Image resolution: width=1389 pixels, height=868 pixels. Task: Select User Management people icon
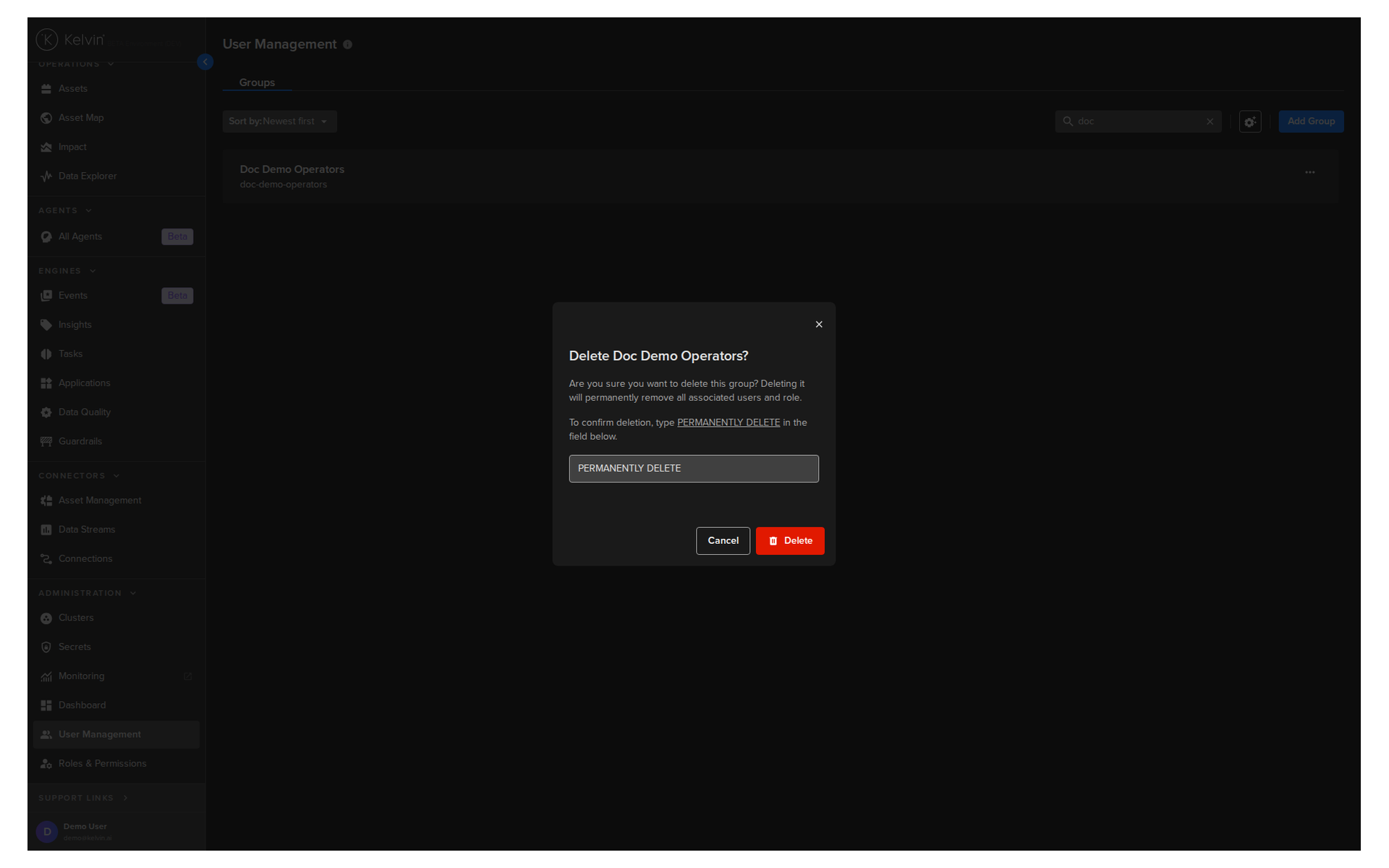point(46,735)
